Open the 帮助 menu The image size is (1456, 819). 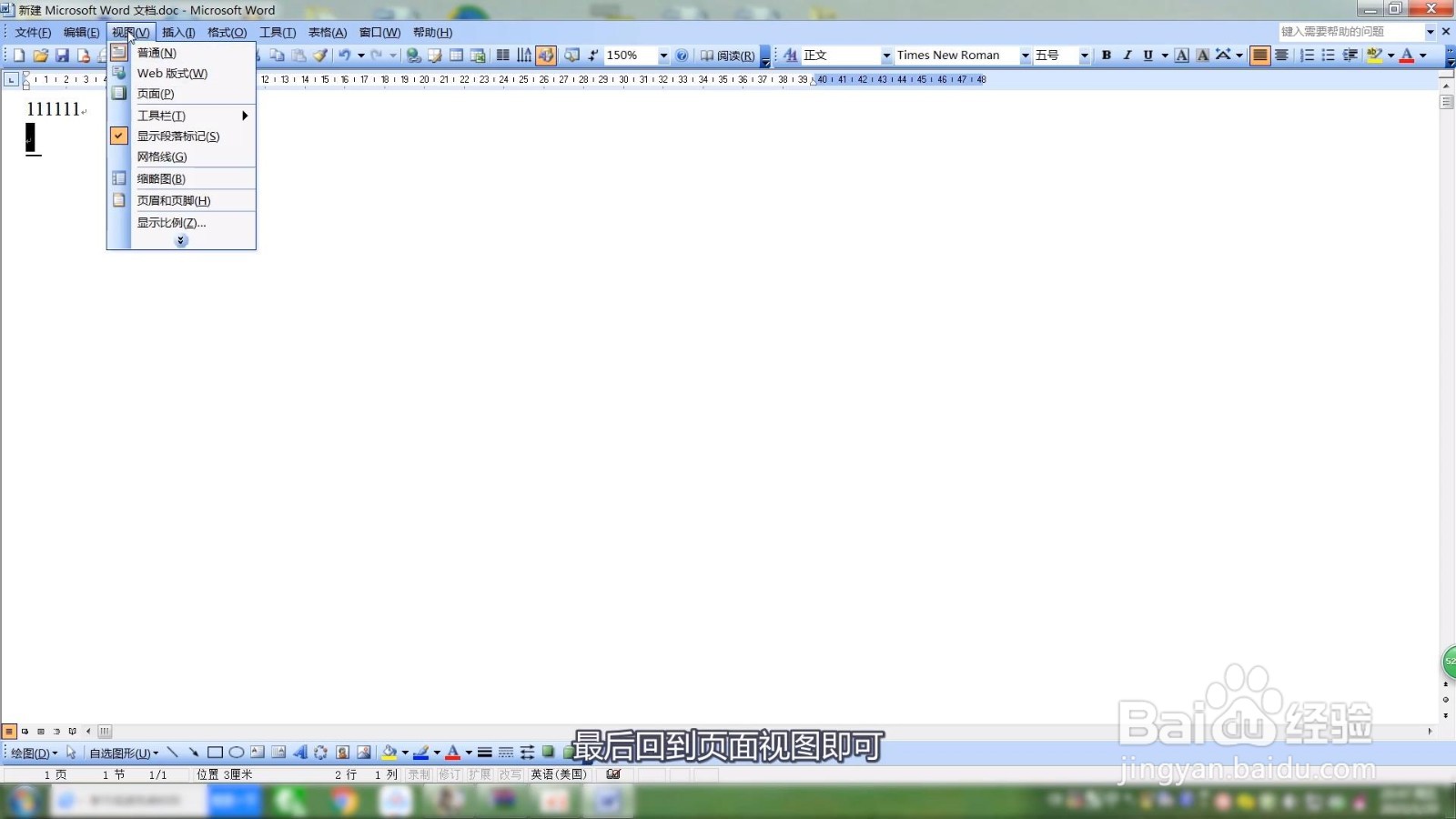coord(432,32)
